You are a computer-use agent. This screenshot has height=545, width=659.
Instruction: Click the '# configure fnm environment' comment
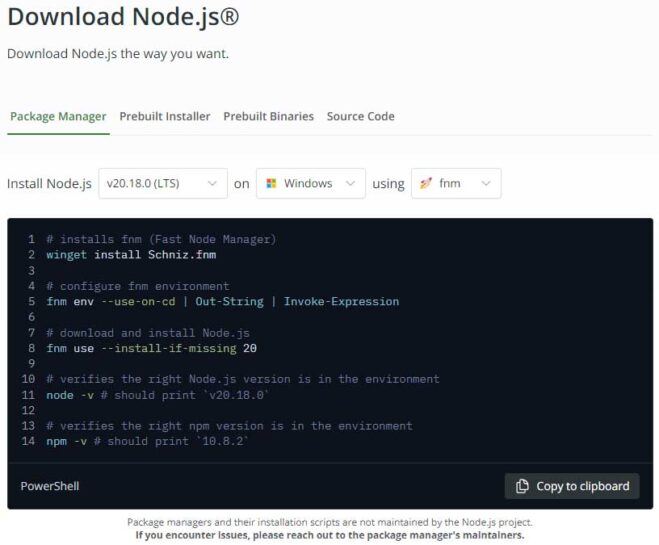(138, 287)
